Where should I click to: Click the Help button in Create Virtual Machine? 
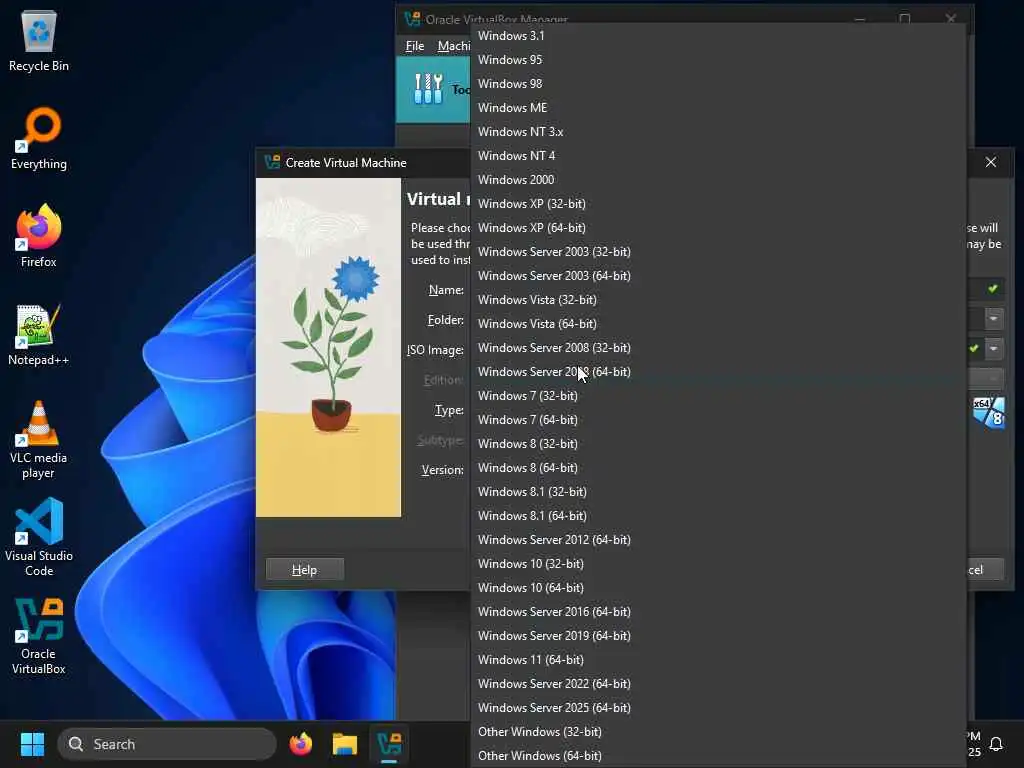305,569
